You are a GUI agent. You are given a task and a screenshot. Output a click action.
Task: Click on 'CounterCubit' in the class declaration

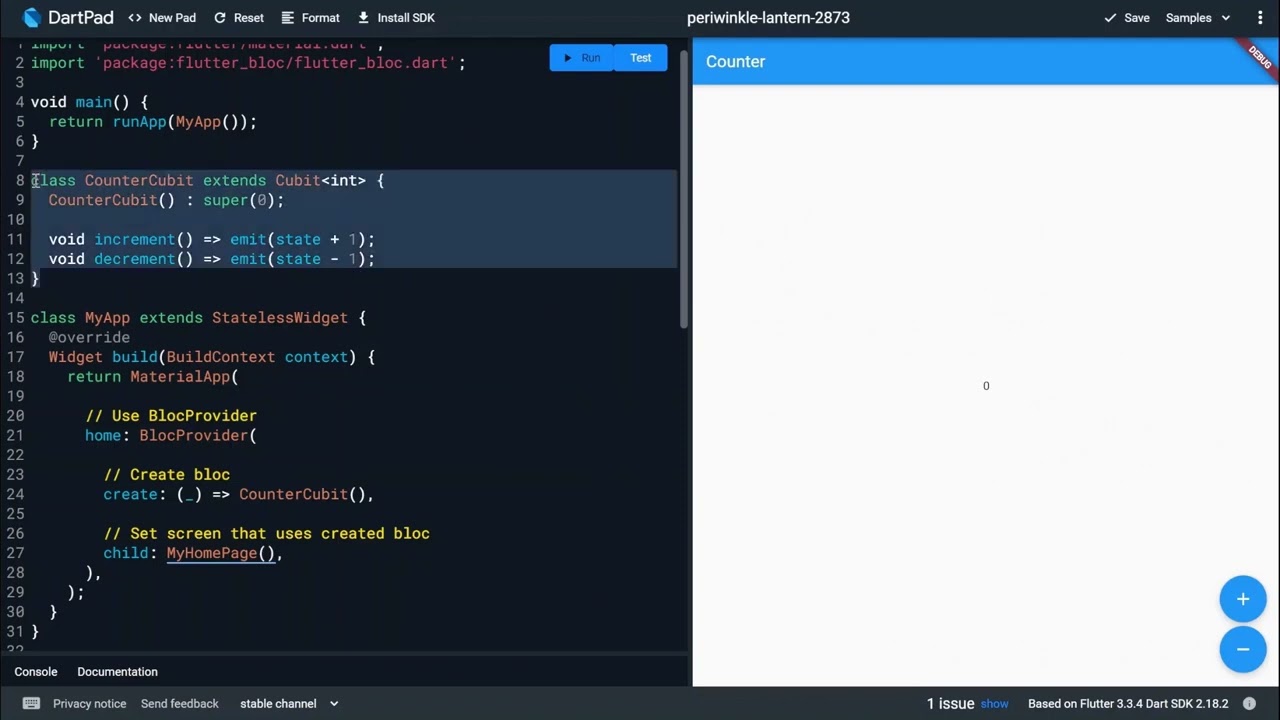click(x=139, y=180)
